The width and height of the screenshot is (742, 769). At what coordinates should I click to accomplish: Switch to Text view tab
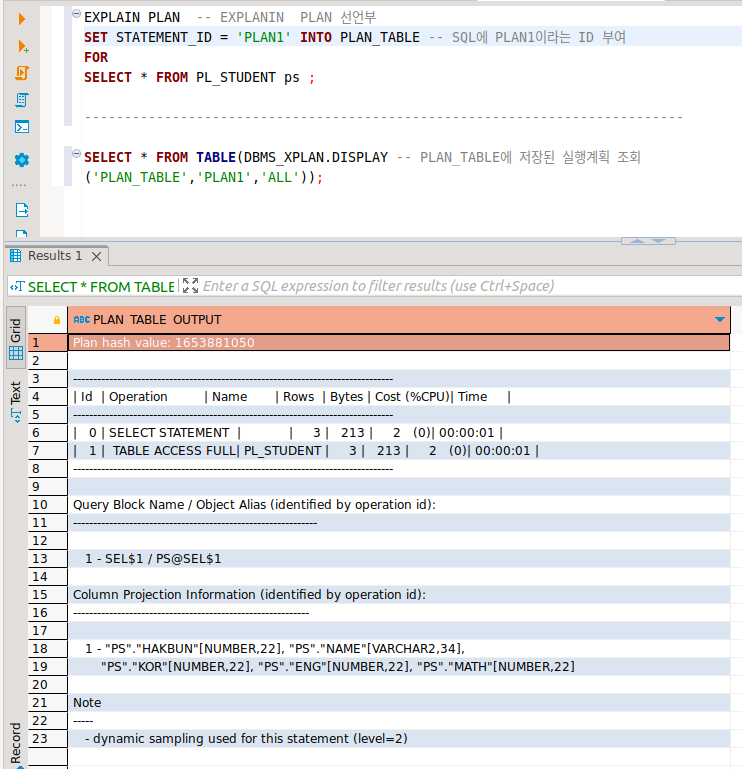click(16, 402)
